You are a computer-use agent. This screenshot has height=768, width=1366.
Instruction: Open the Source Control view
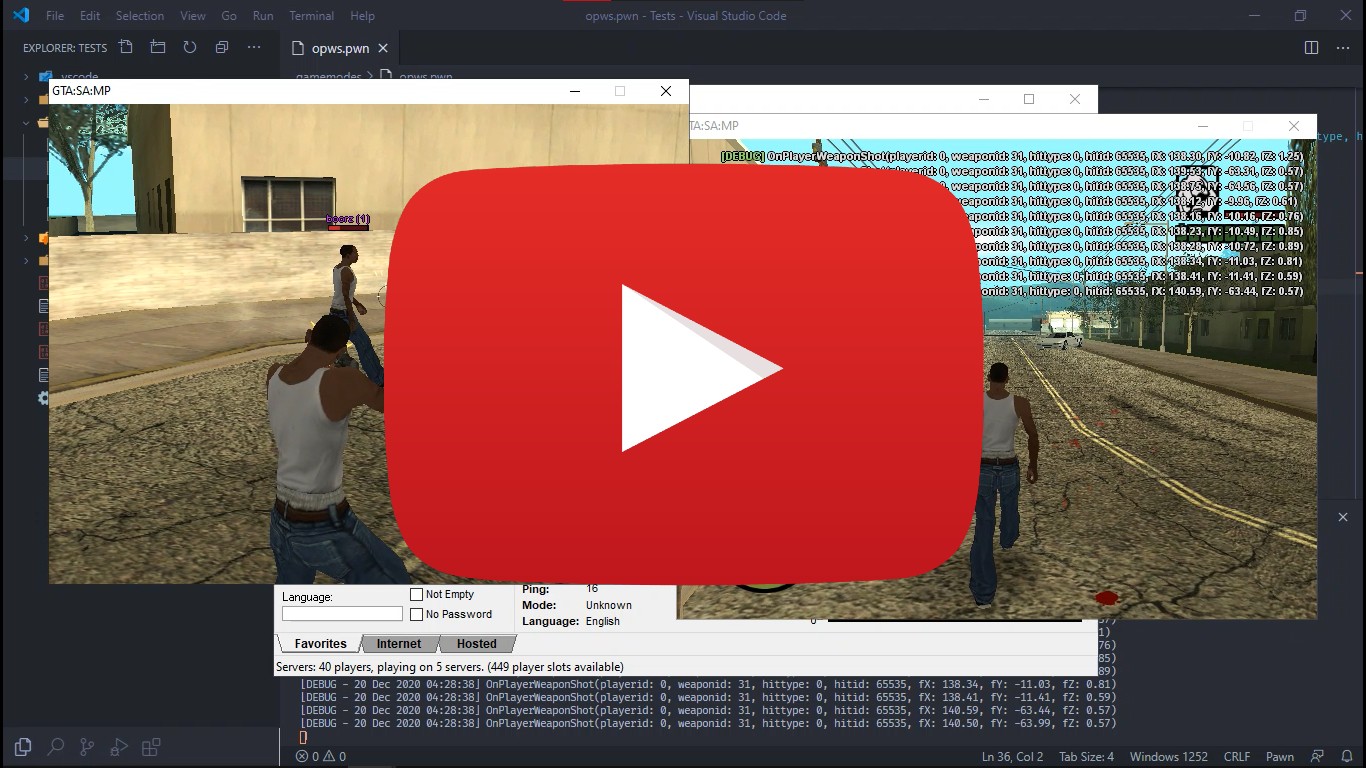87,746
